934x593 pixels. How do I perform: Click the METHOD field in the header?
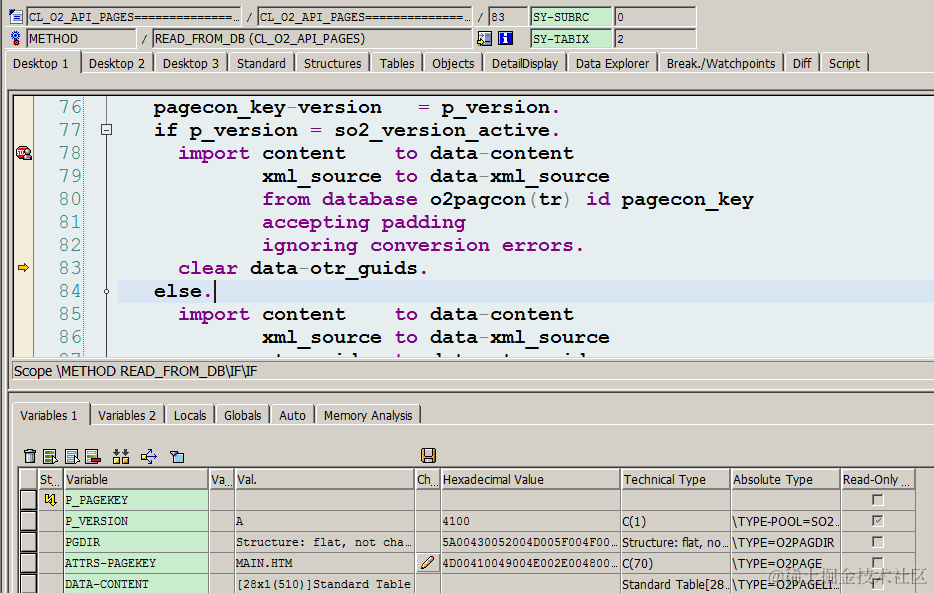[x=82, y=39]
